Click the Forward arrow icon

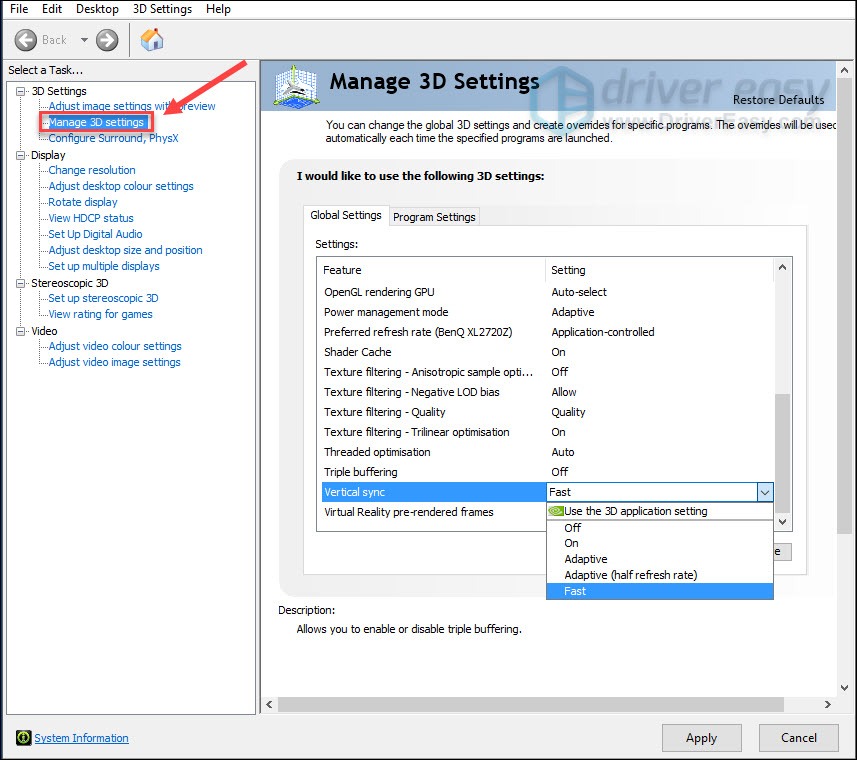pos(107,40)
